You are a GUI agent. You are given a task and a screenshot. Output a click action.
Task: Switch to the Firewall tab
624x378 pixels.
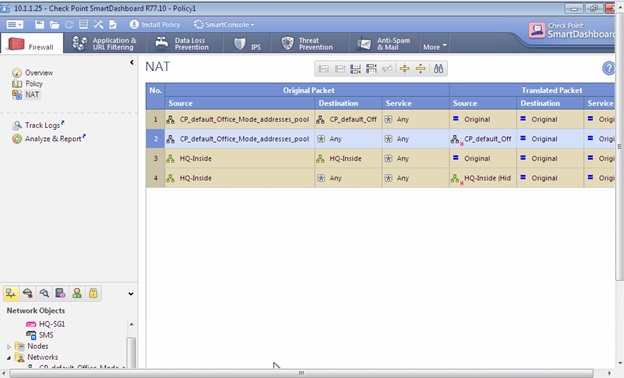[31, 43]
